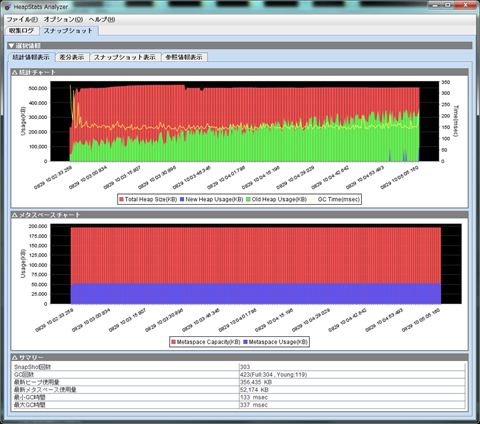Select the maximum GC time 337 msec
480x424 pixels.
(254, 405)
